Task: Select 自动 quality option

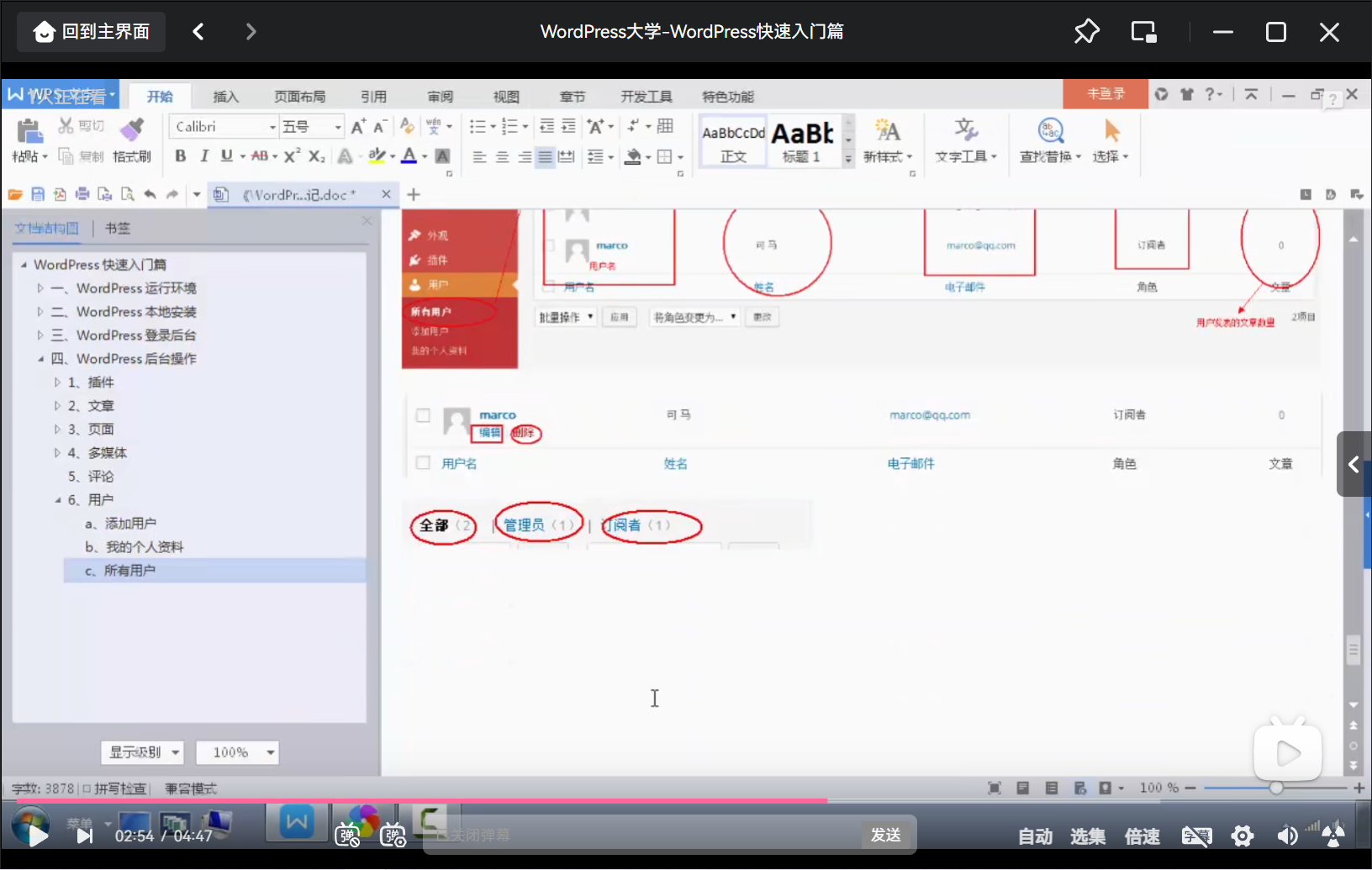Action: [x=1035, y=836]
